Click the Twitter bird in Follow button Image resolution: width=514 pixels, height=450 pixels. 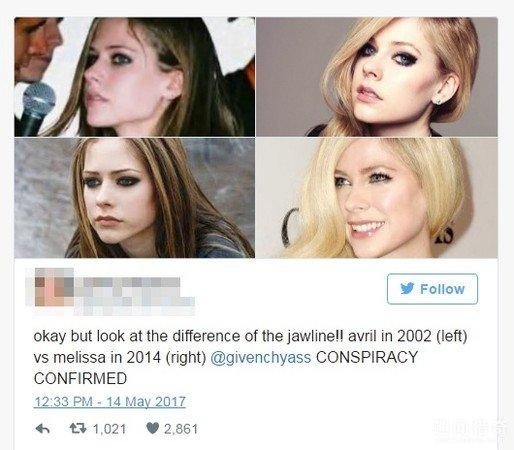tap(407, 288)
